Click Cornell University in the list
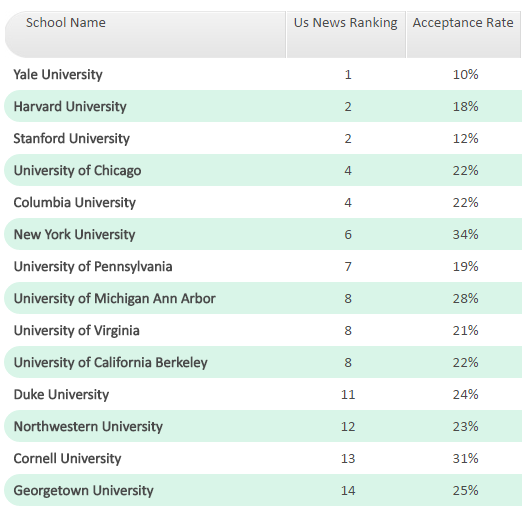This screenshot has height=512, width=522. click(67, 458)
